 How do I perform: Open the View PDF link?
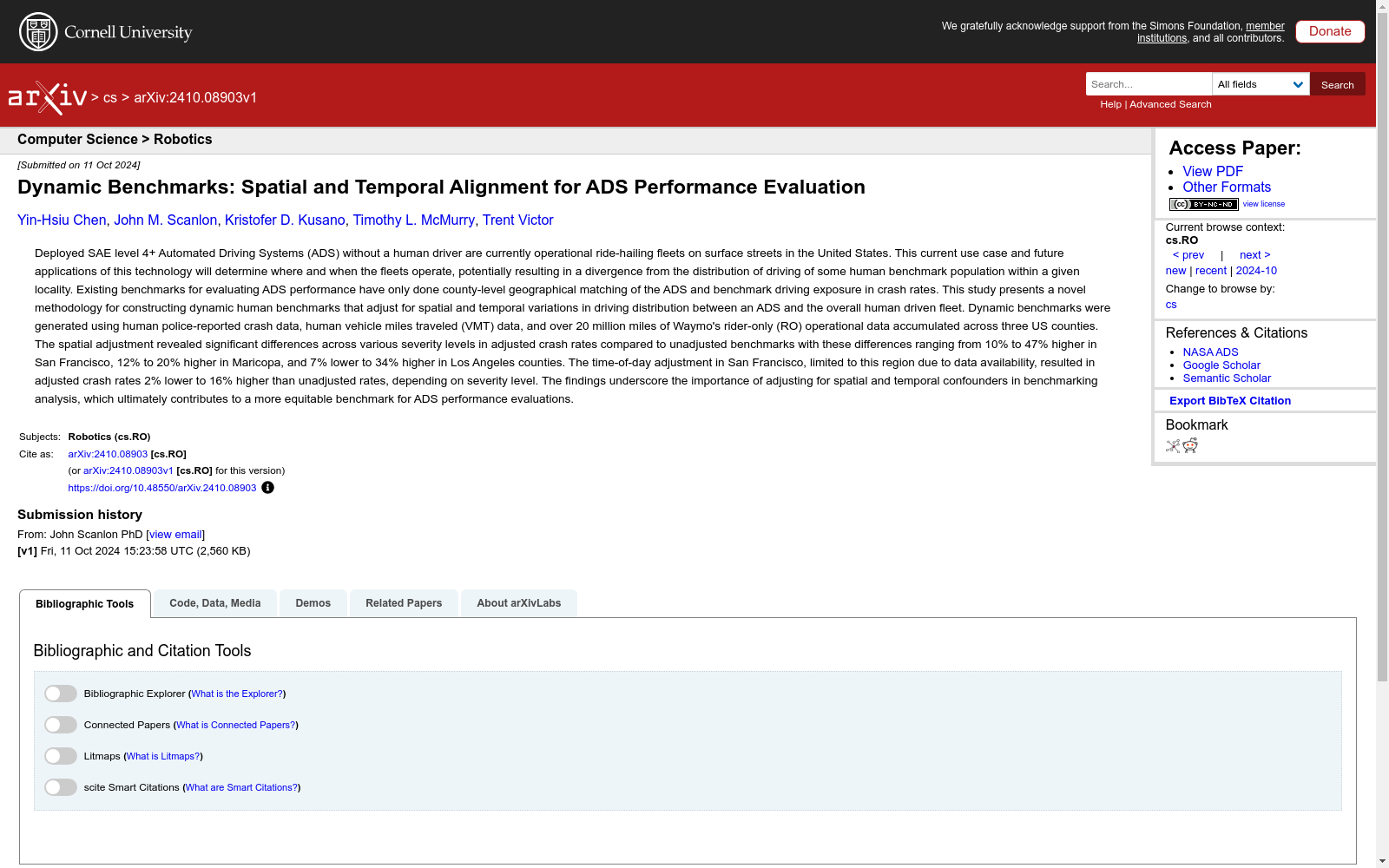tap(1213, 172)
